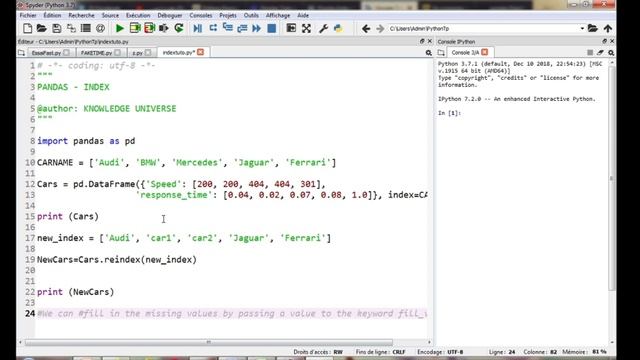Click 'Encodage: UTF-8' in the status bar
This screenshot has height=360, width=640.
coord(440,352)
